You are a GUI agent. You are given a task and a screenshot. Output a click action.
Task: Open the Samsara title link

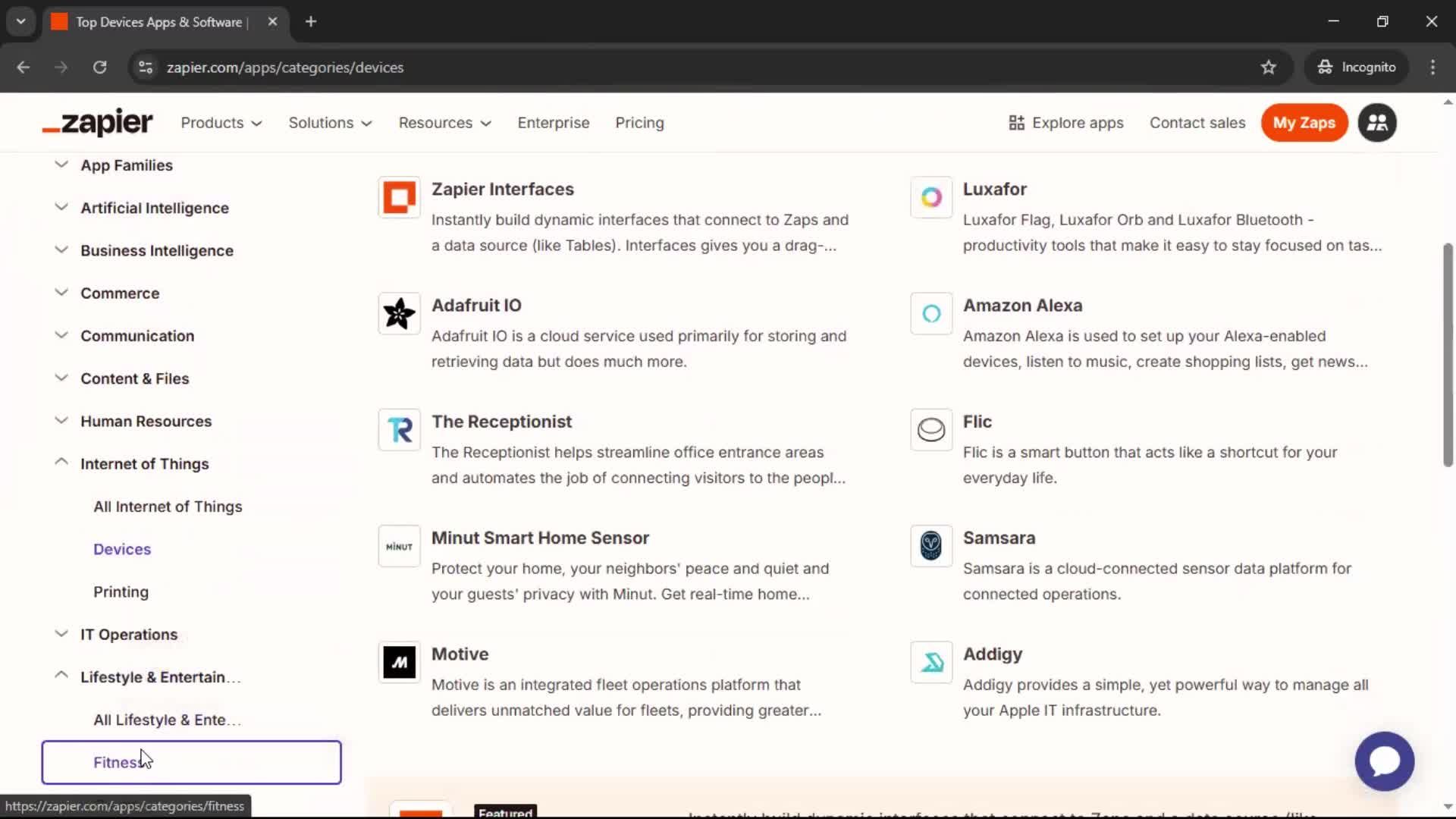coord(999,538)
